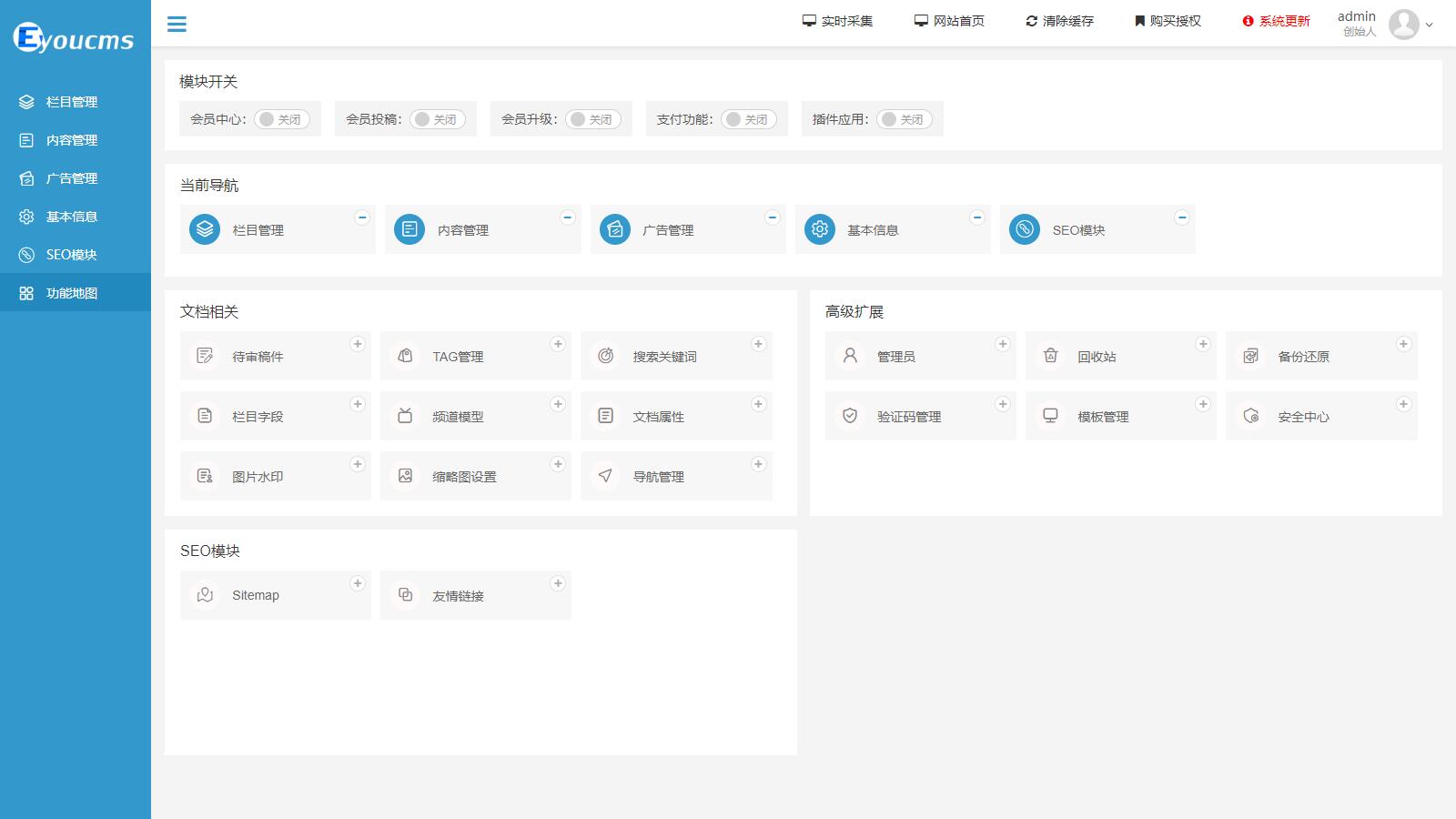Remove 栏目管理 from current navigation

[361, 217]
